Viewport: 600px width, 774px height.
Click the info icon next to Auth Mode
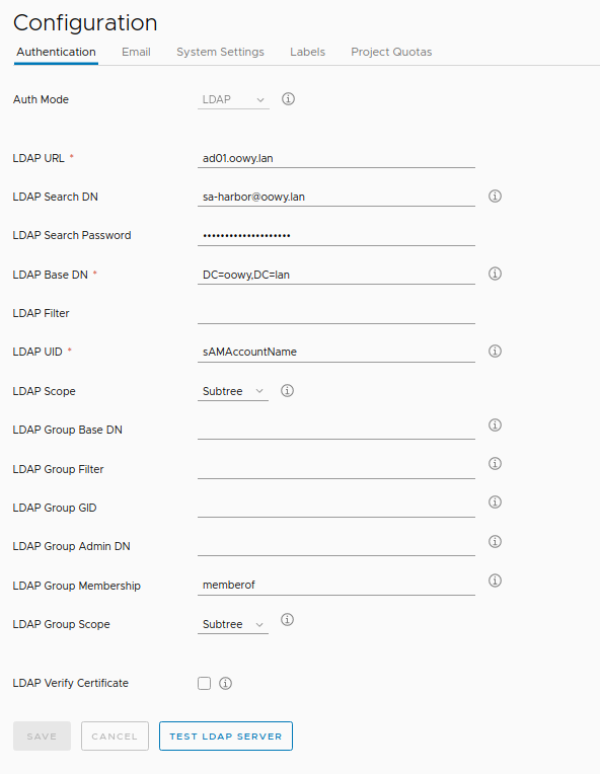tap(288, 99)
